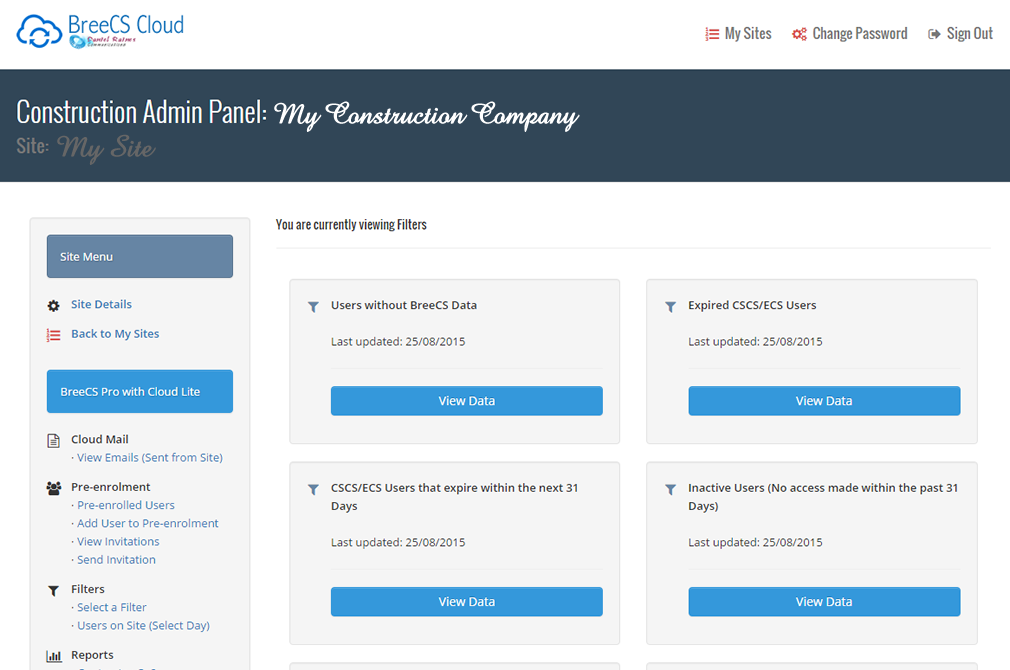Open My Sites in top navigation
The height and width of the screenshot is (670, 1010).
[x=739, y=34]
